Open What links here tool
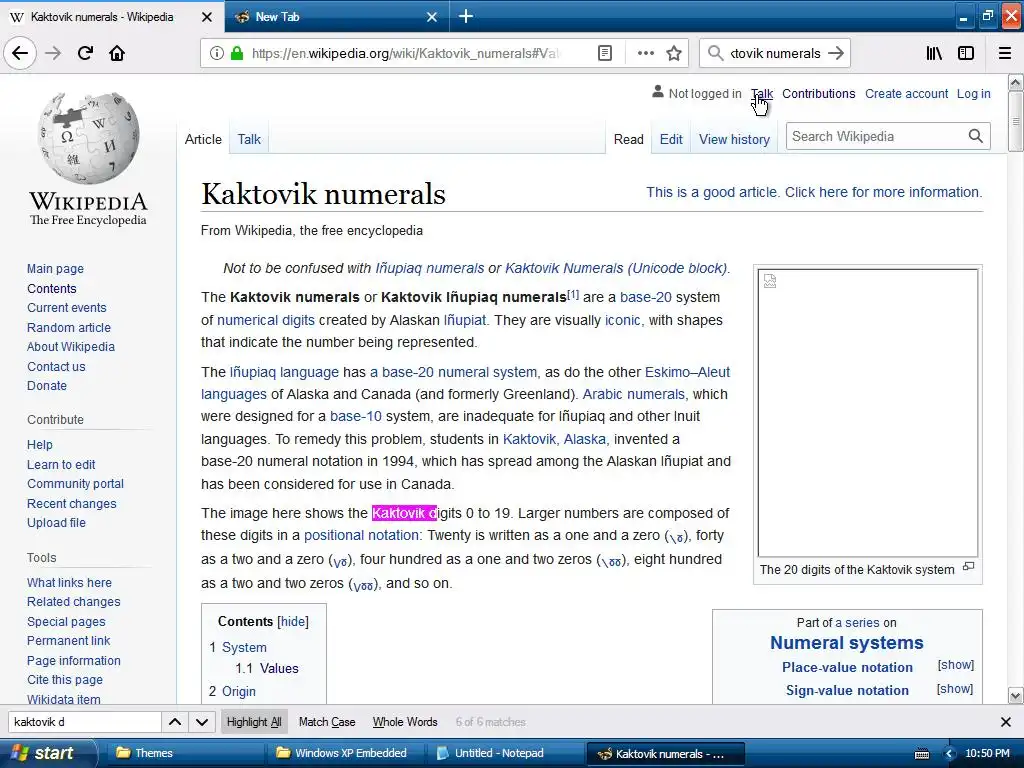The image size is (1024, 768). [69, 583]
